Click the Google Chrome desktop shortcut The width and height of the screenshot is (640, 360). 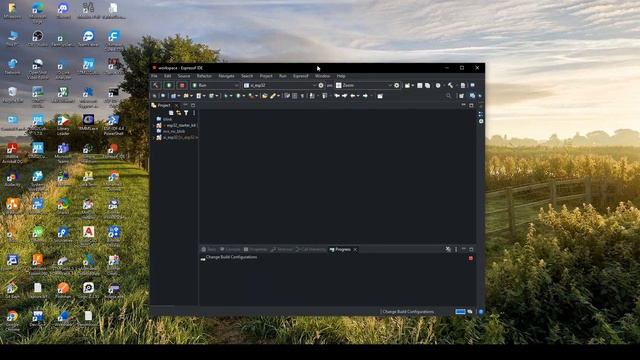coord(12,321)
